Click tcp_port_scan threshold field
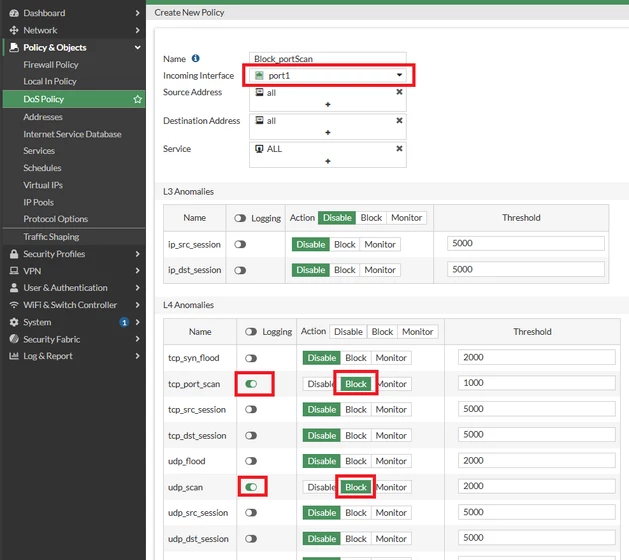This screenshot has width=629, height=560. (x=537, y=383)
